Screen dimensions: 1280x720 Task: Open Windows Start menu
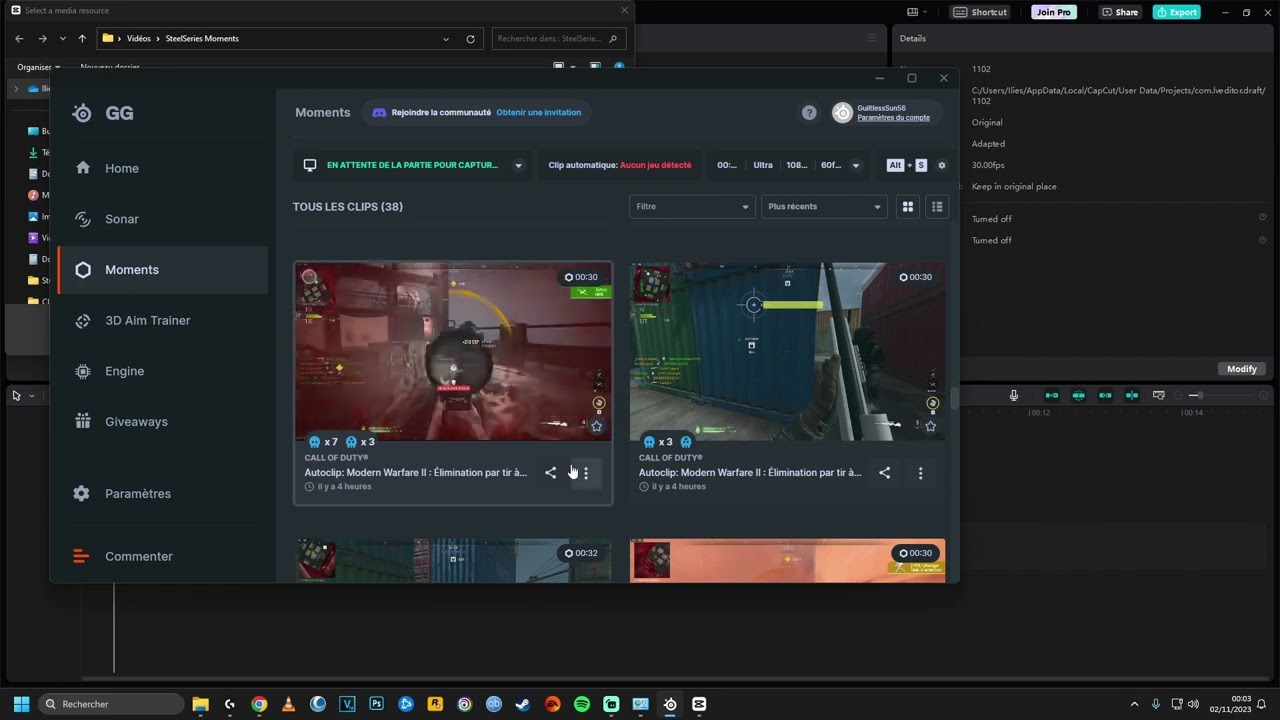[21, 704]
